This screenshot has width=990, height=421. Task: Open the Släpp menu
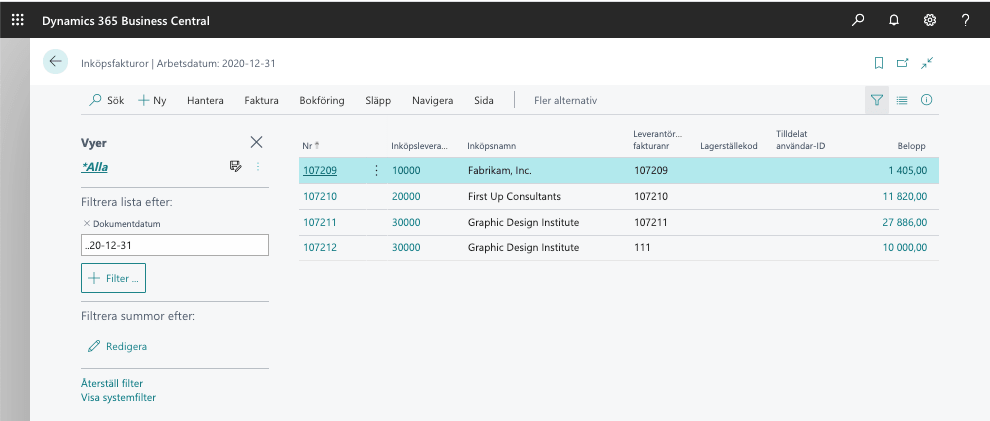click(378, 100)
